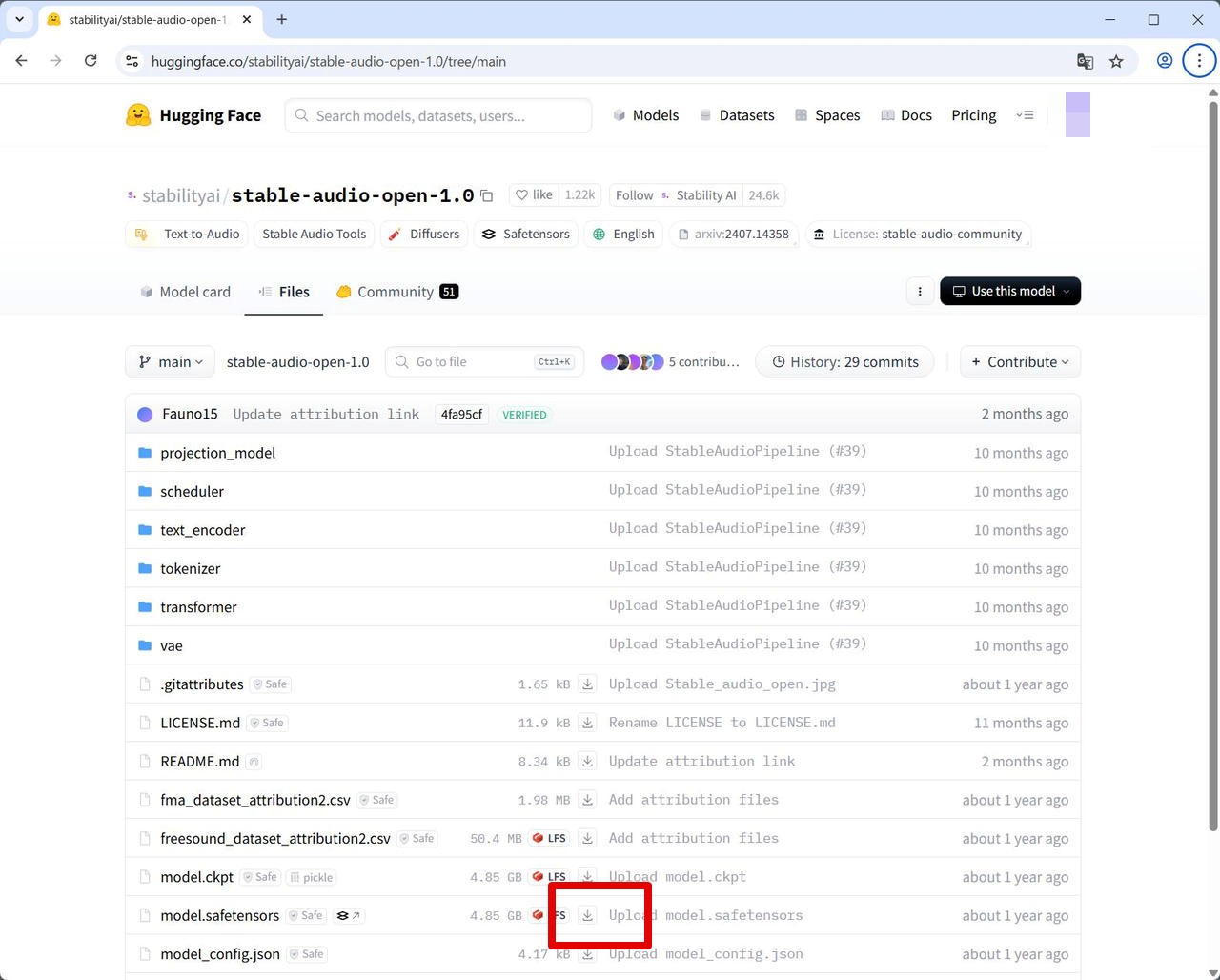
Task: Open a new browser tab
Action: (x=281, y=19)
